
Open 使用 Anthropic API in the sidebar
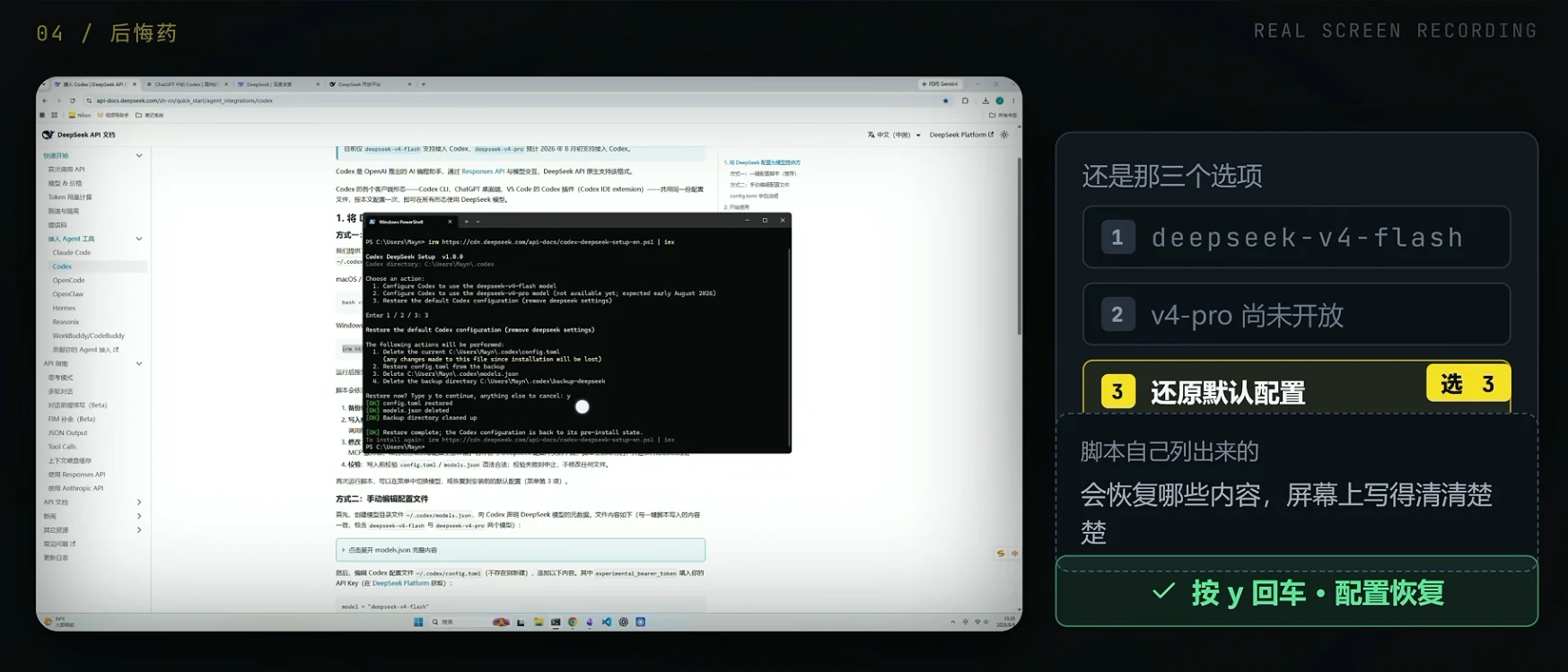click(x=75, y=488)
